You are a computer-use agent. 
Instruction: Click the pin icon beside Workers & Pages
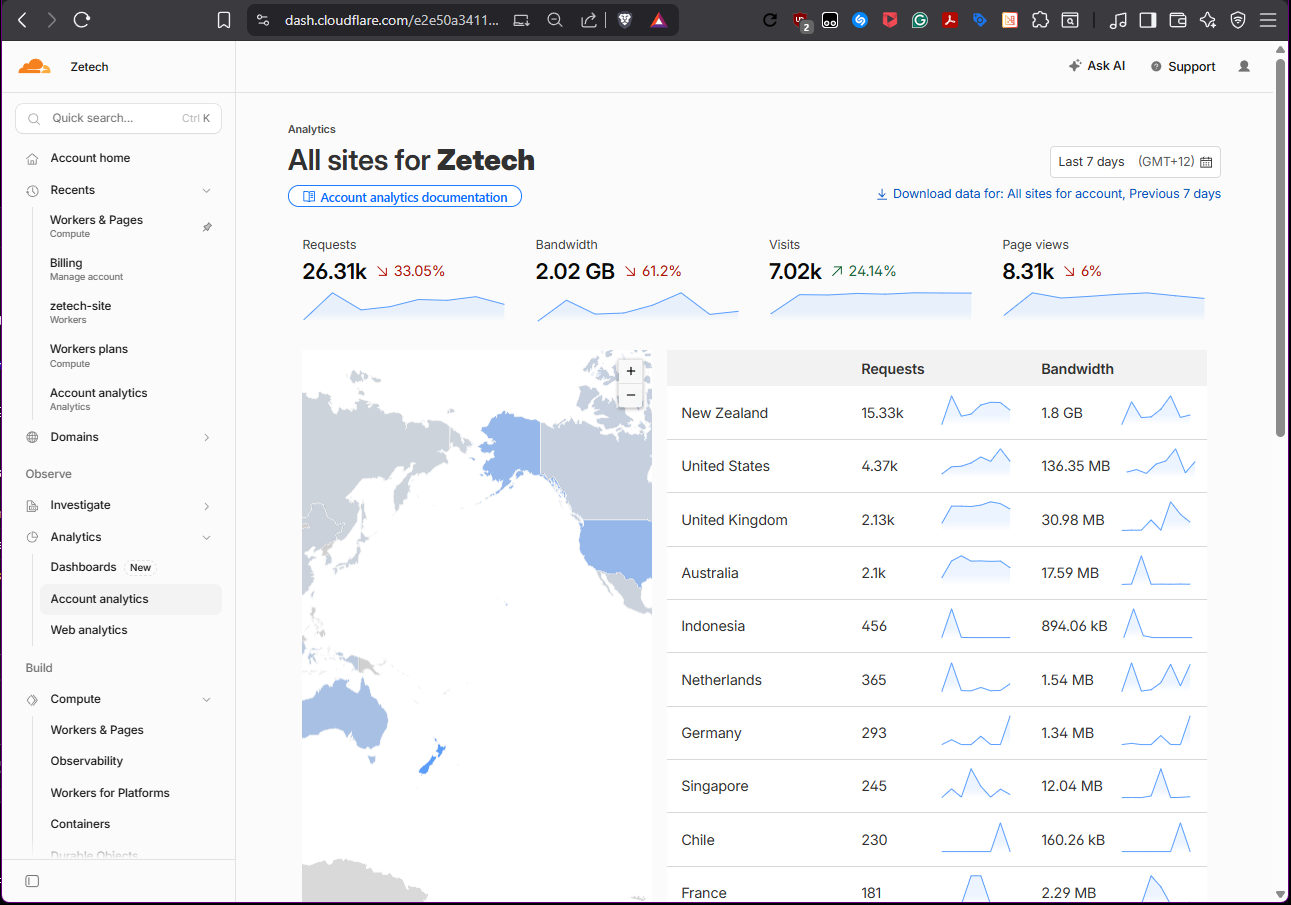(207, 226)
